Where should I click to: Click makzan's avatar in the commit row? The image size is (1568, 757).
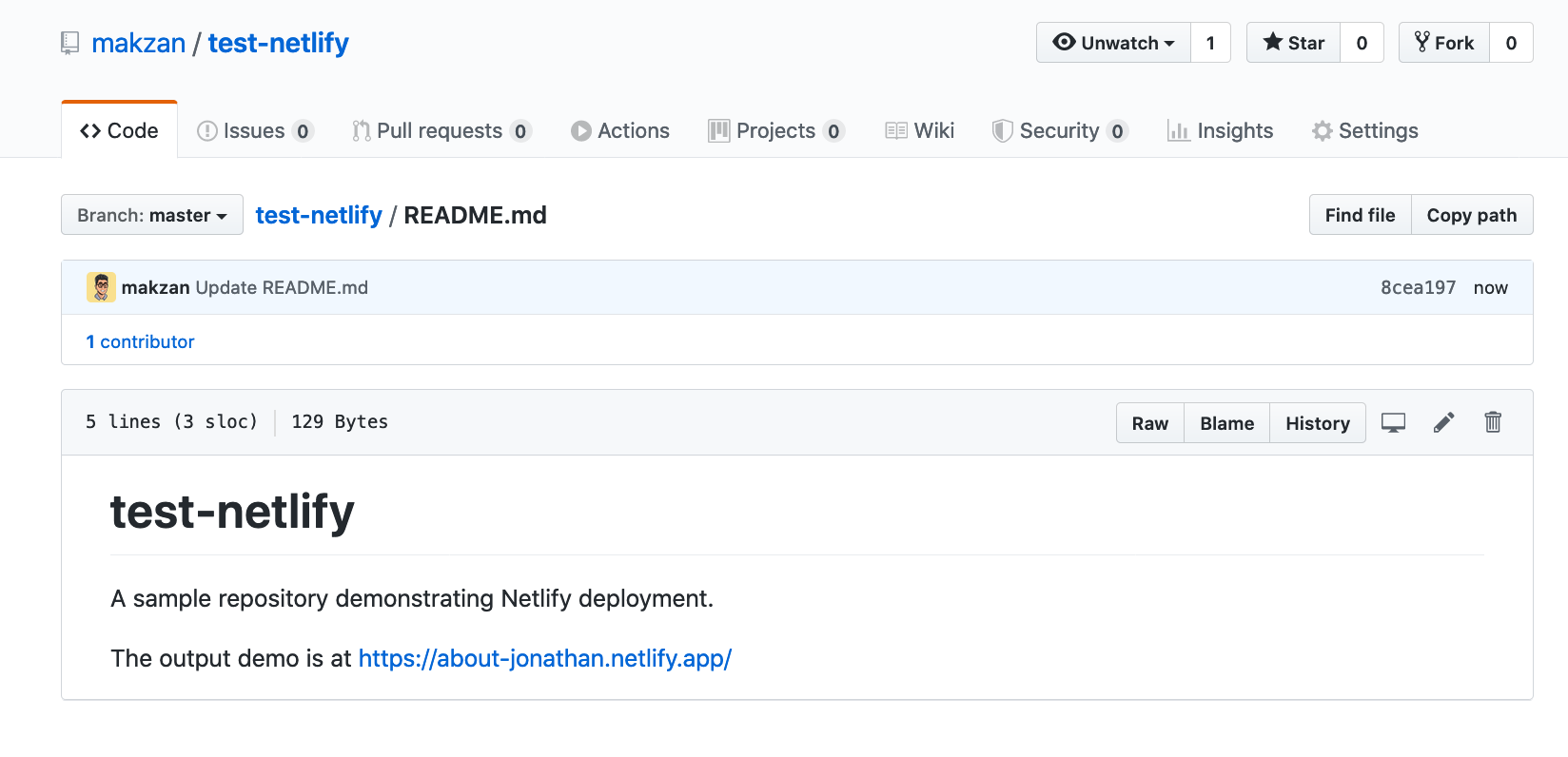click(x=101, y=287)
